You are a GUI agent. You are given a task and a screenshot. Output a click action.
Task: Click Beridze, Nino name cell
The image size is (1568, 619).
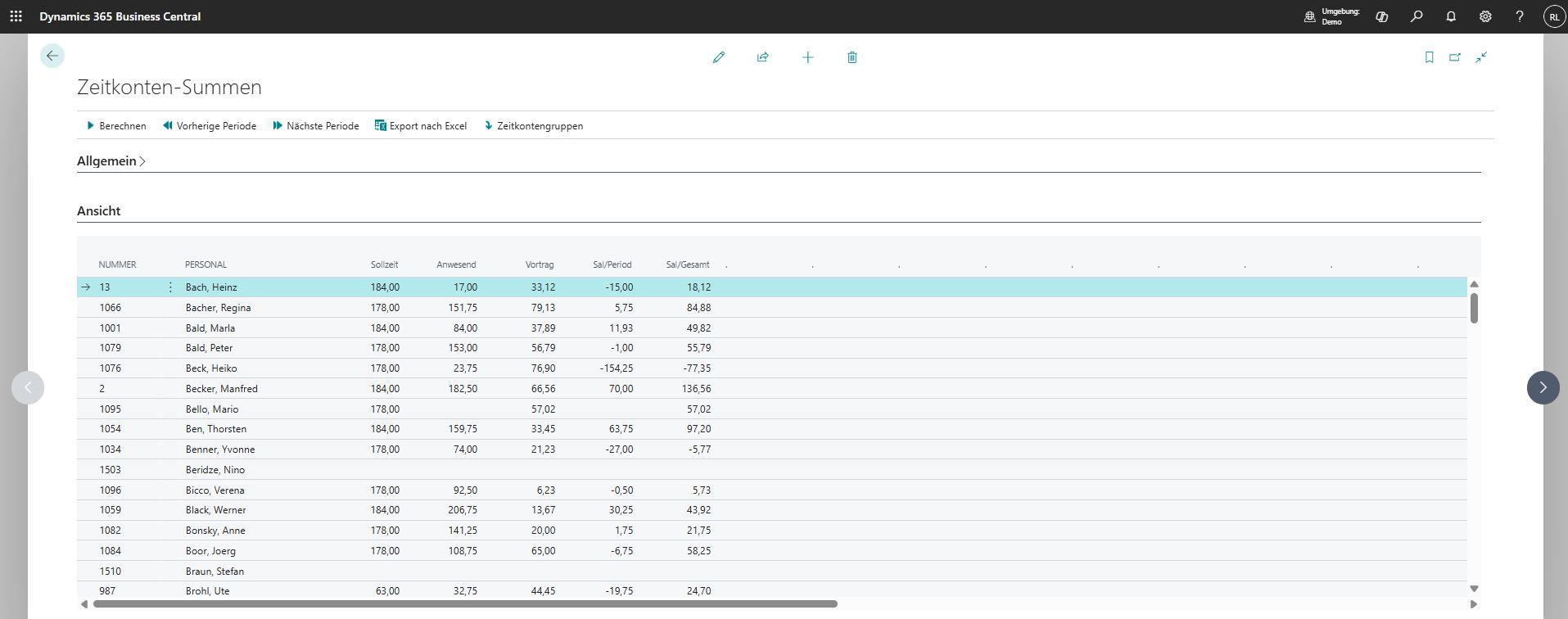click(215, 470)
